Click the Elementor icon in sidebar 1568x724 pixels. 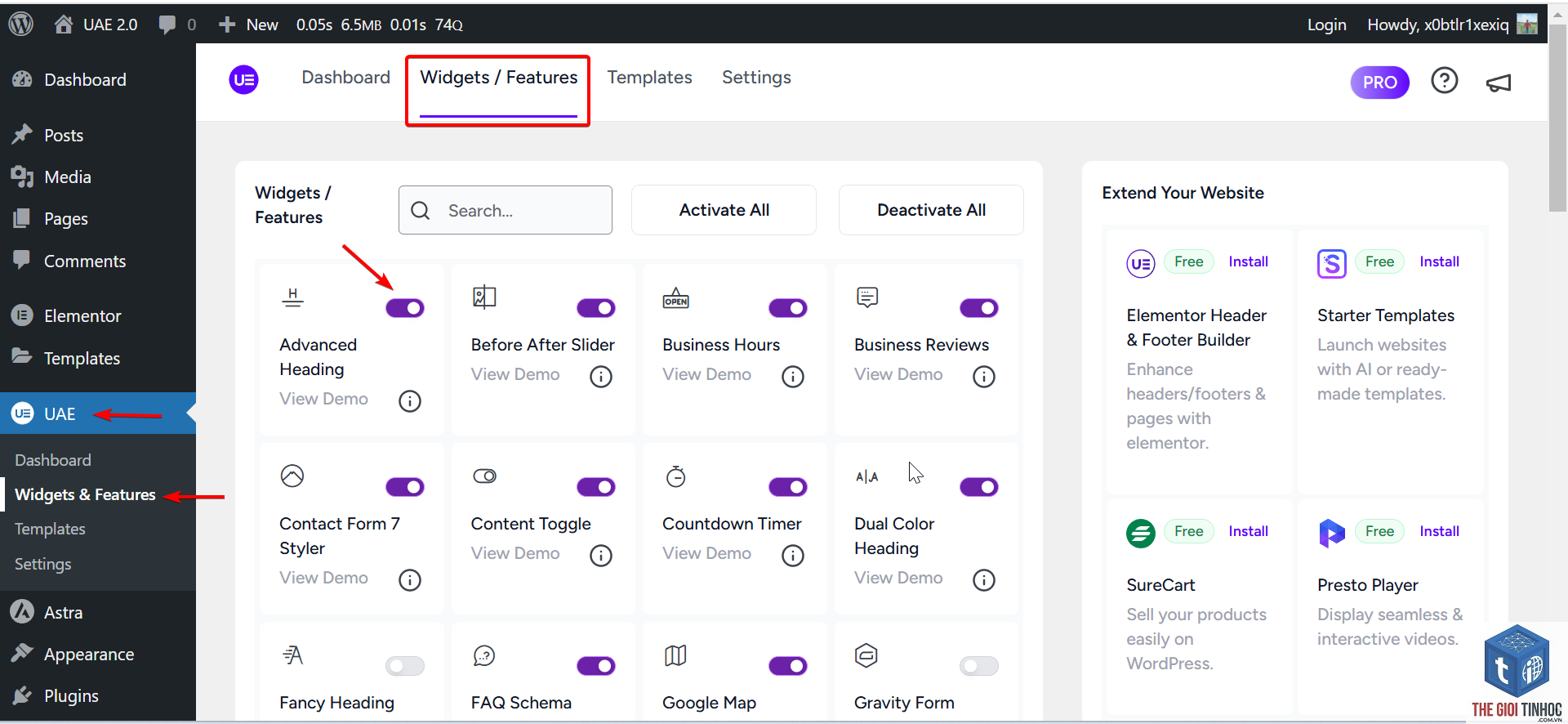(x=22, y=315)
